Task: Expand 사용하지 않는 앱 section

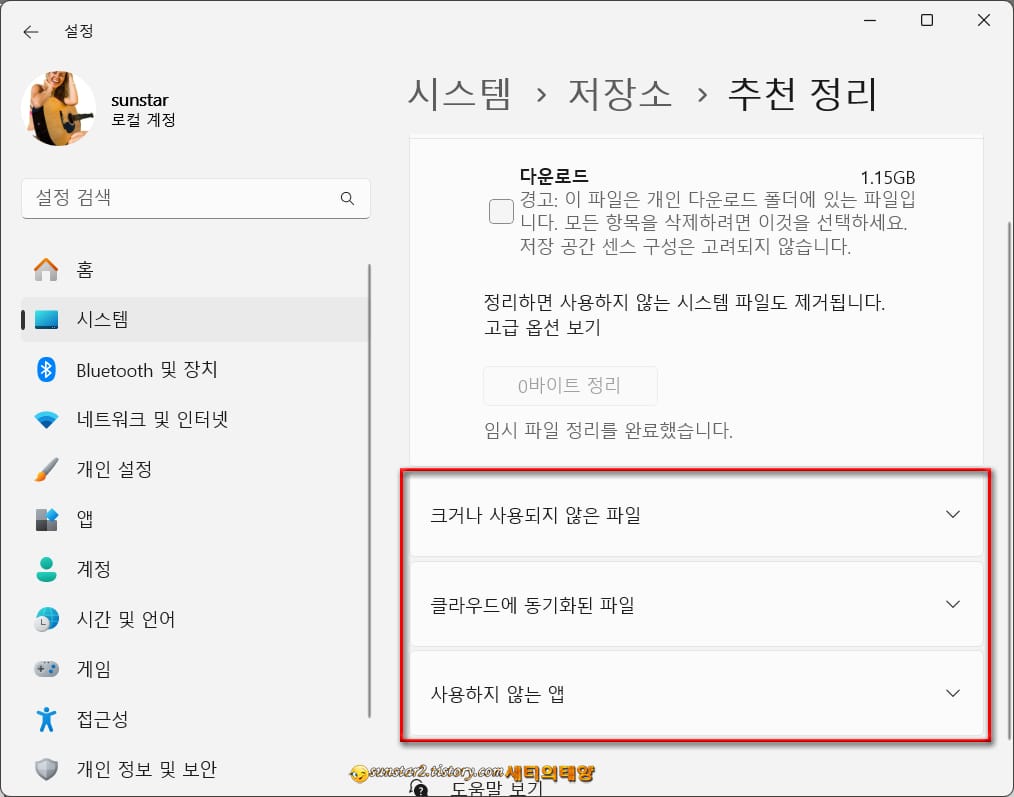Action: 695,693
